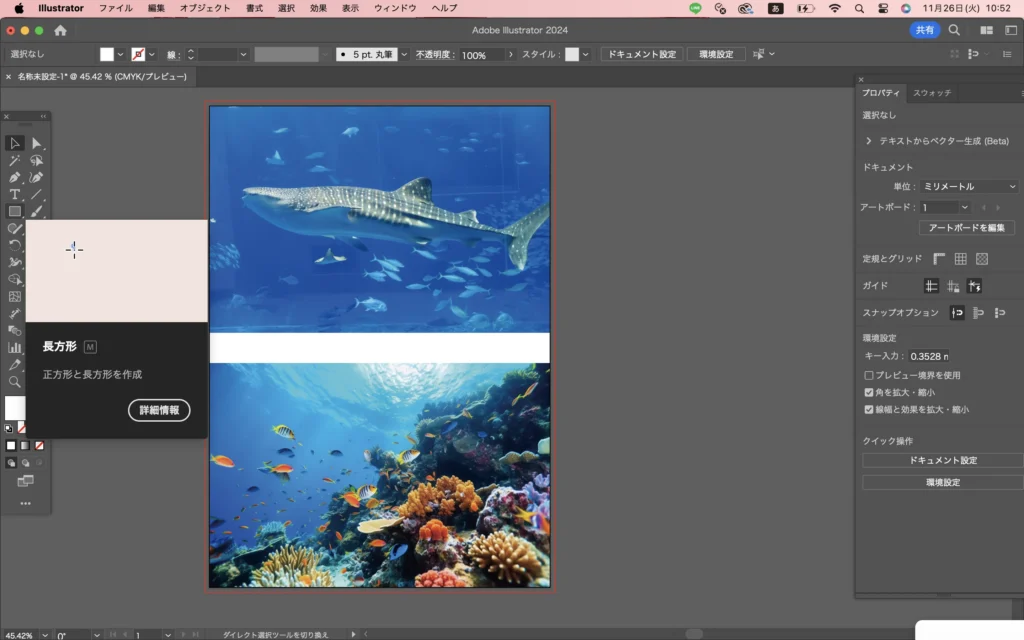Select the Rectangle tool
1024x640 pixels.
click(15, 211)
